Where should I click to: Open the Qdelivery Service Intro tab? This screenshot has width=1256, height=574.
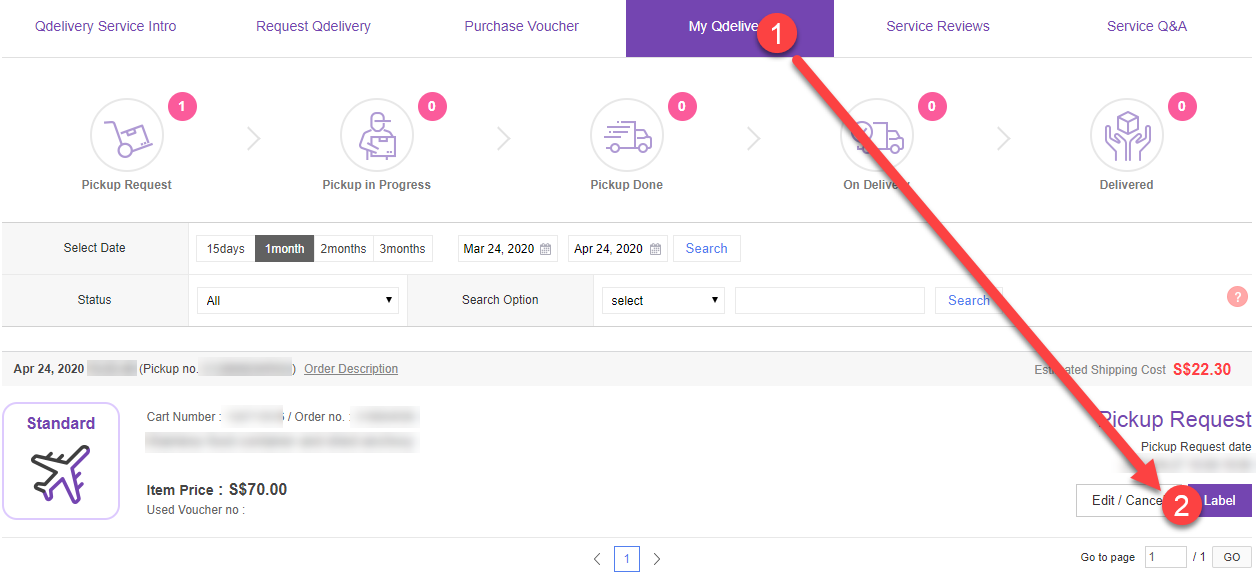coord(105,27)
